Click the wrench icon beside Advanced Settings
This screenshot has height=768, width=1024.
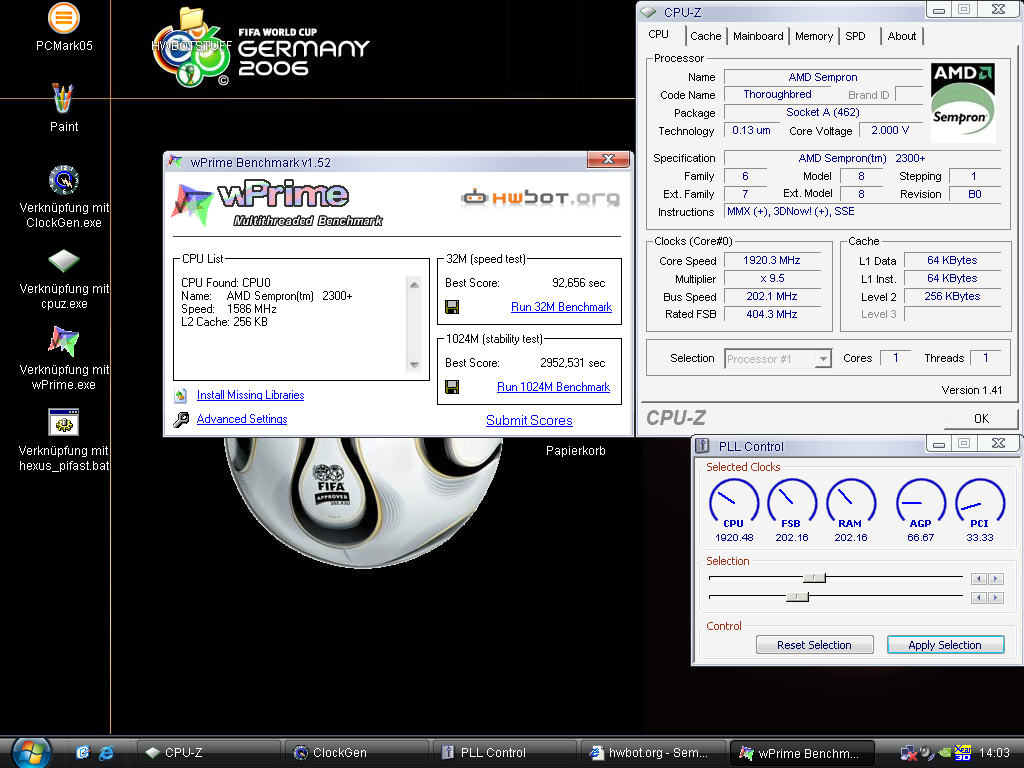pyautogui.click(x=181, y=419)
